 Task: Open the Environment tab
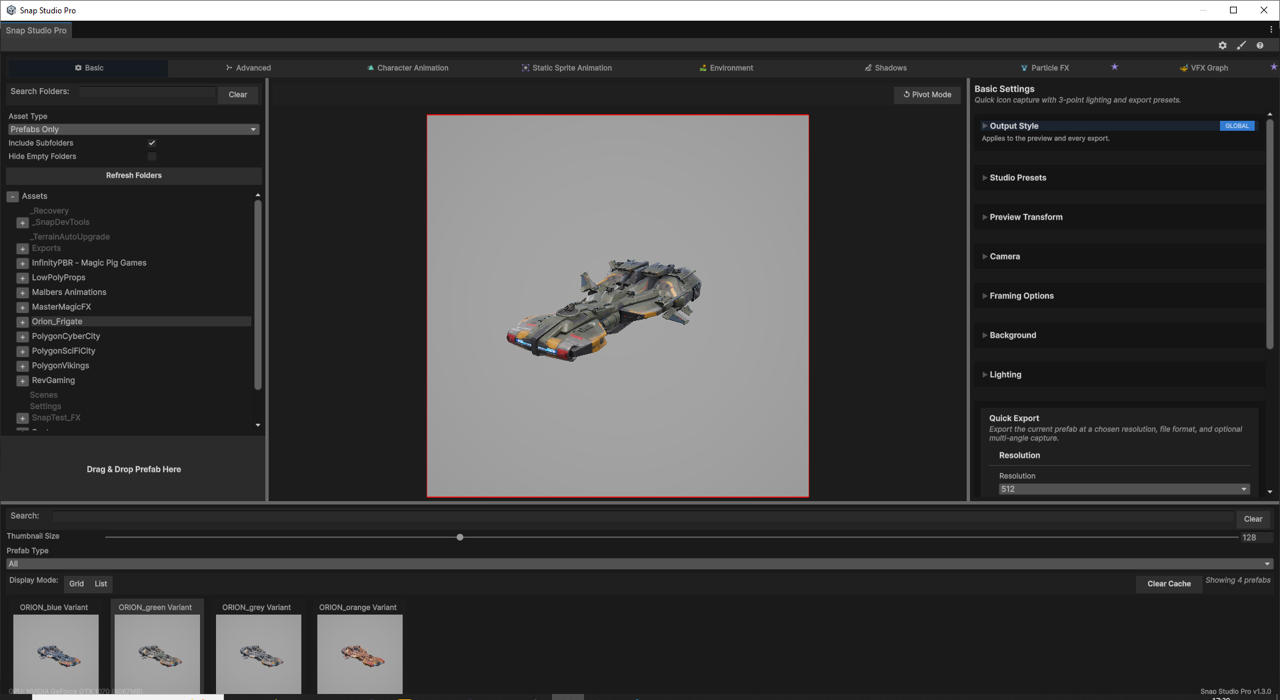pyautogui.click(x=726, y=68)
